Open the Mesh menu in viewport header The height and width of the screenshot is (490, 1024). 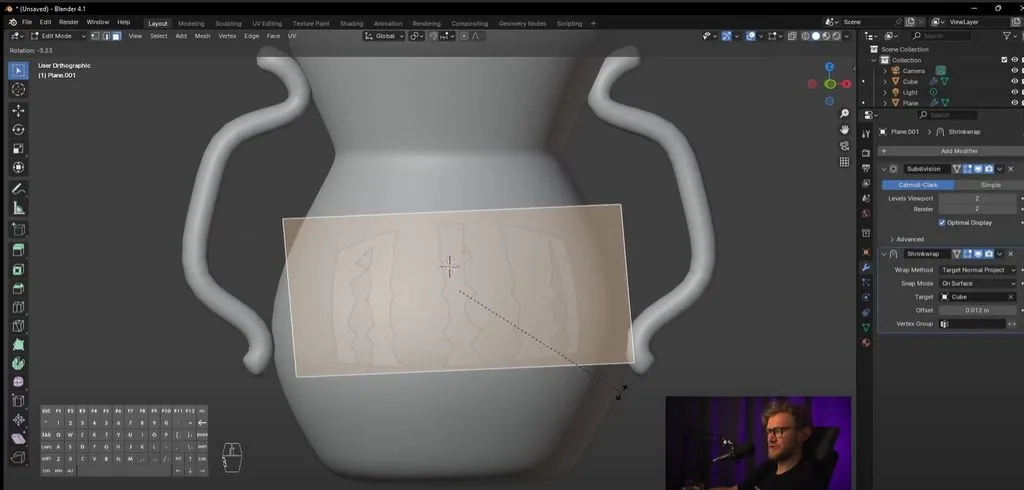point(202,36)
